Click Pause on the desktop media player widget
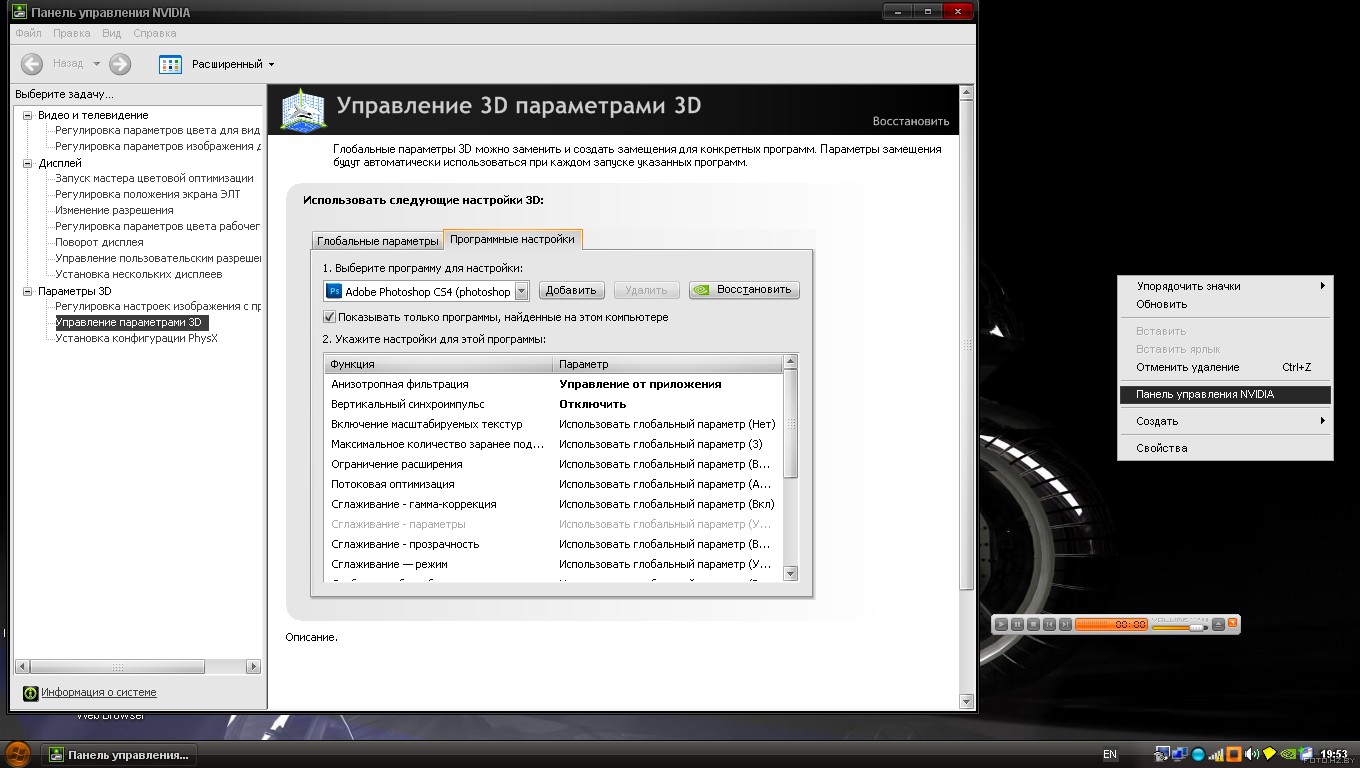1360x768 pixels. click(x=1017, y=624)
